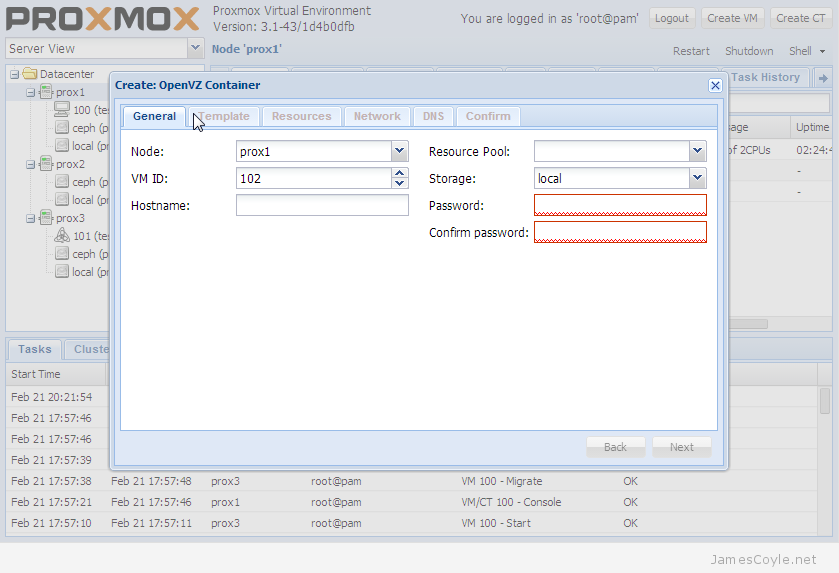
Task: Open the Shell dropdown menu
Action: tap(807, 51)
